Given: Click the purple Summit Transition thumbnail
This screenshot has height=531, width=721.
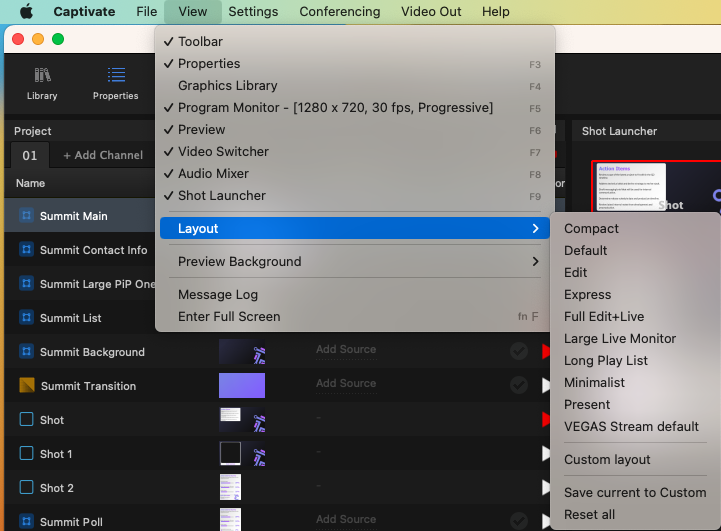Looking at the screenshot, I should point(242,385).
